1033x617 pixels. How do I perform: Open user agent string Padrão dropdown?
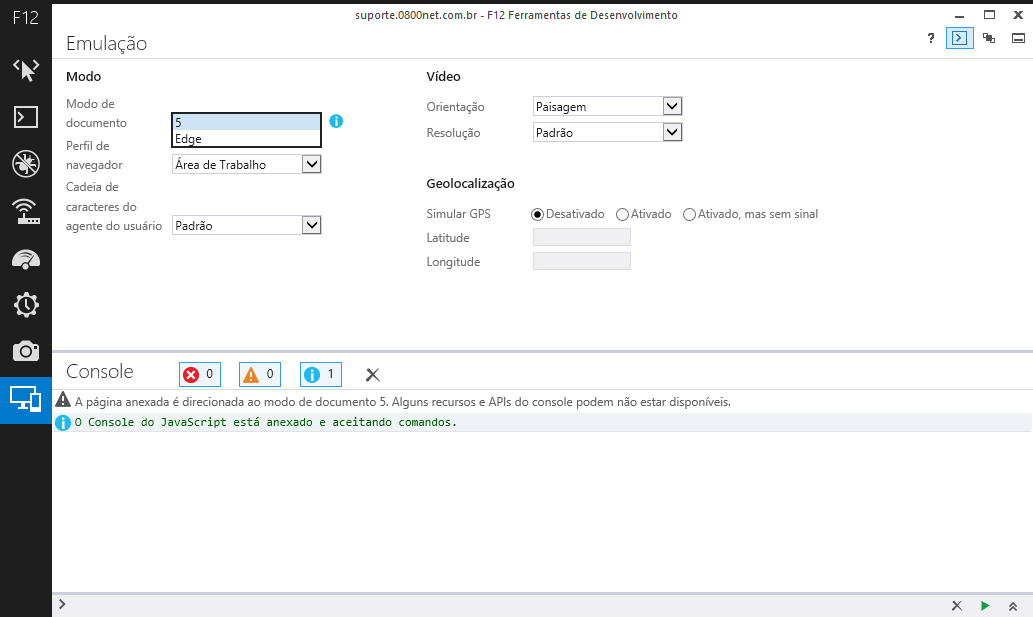click(x=246, y=225)
